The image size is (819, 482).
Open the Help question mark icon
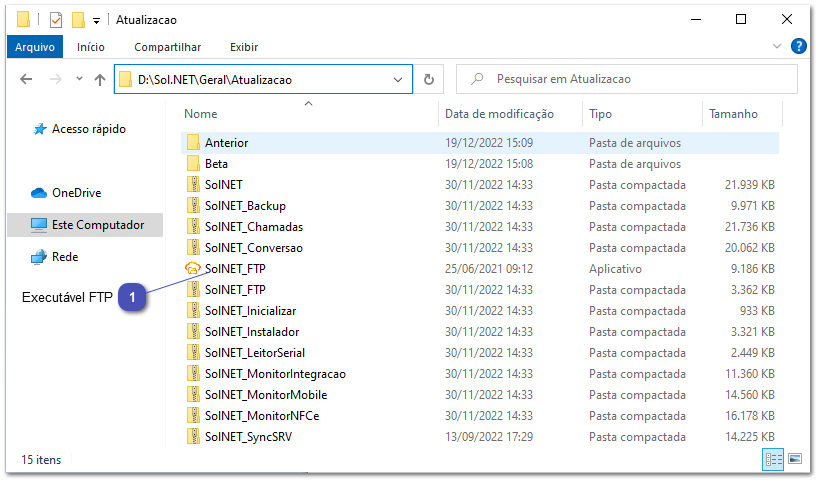tap(798, 46)
